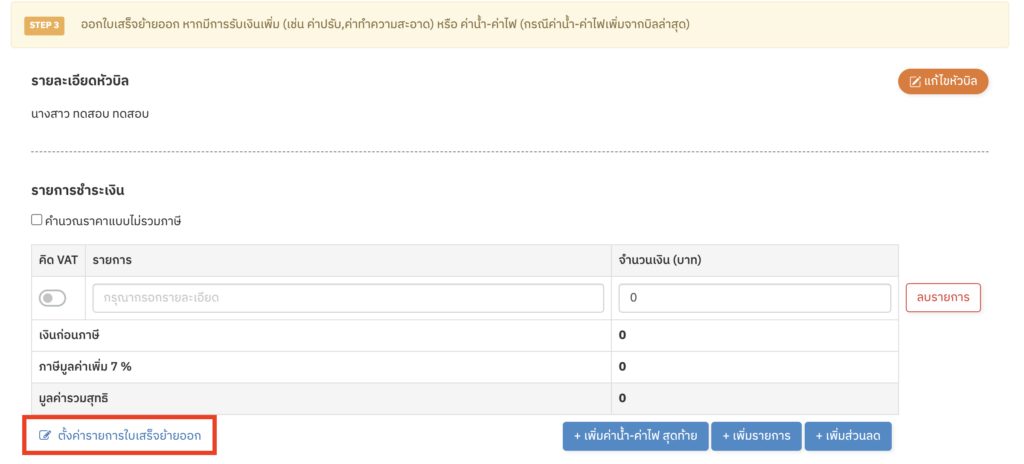Click the edit icon beside ตั้งค่ารายการใบเสร็จย้ายออก
The width and height of the screenshot is (1024, 464).
pos(45,436)
